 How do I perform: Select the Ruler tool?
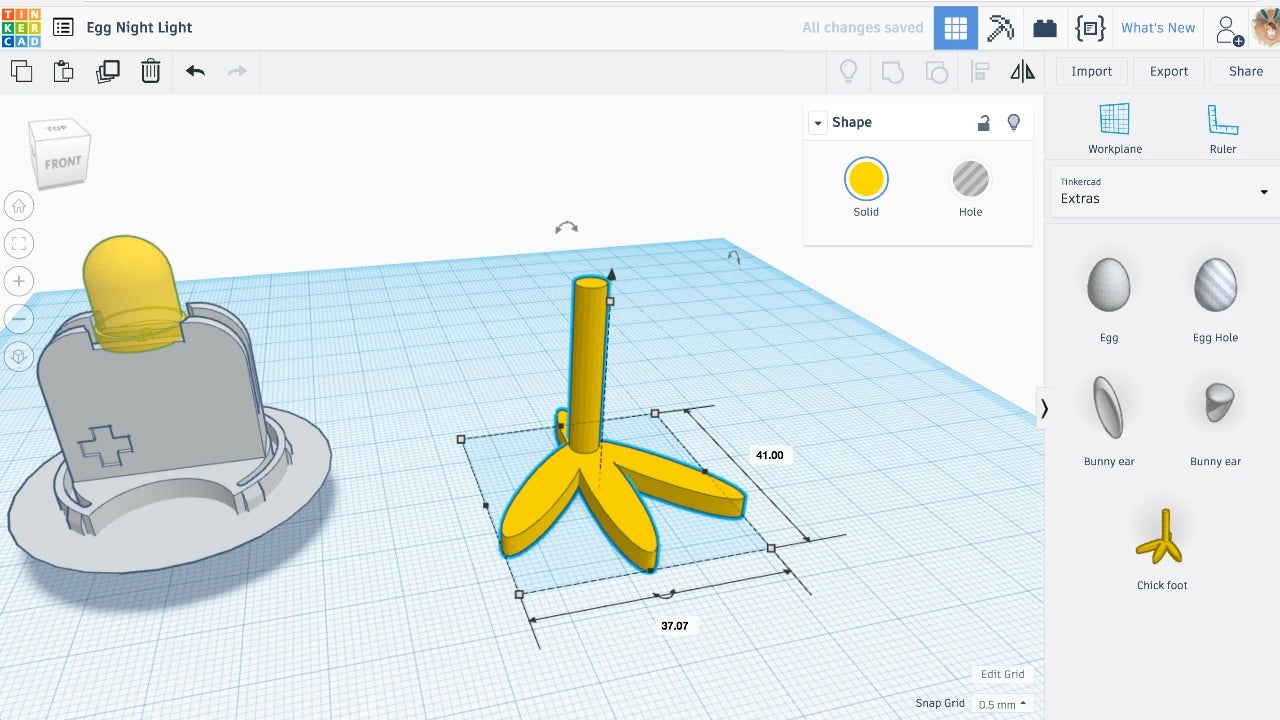coord(1222,128)
